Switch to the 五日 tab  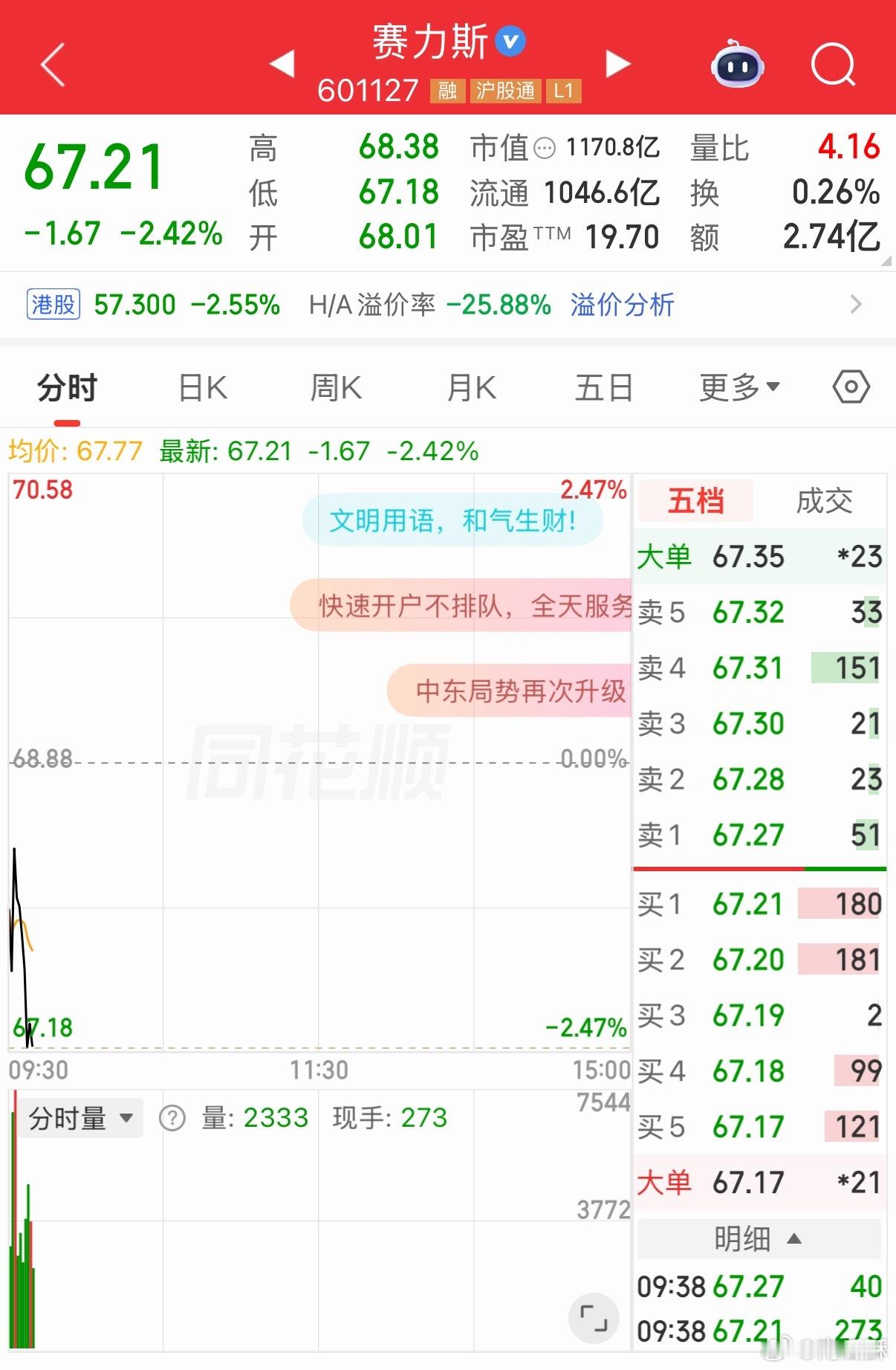(604, 388)
